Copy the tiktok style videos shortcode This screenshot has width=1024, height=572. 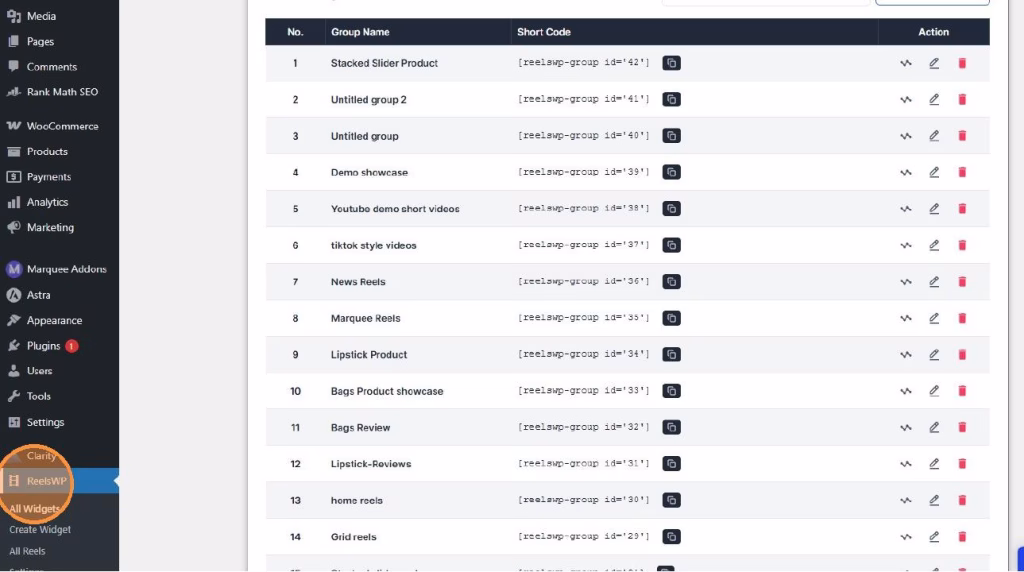(x=671, y=245)
